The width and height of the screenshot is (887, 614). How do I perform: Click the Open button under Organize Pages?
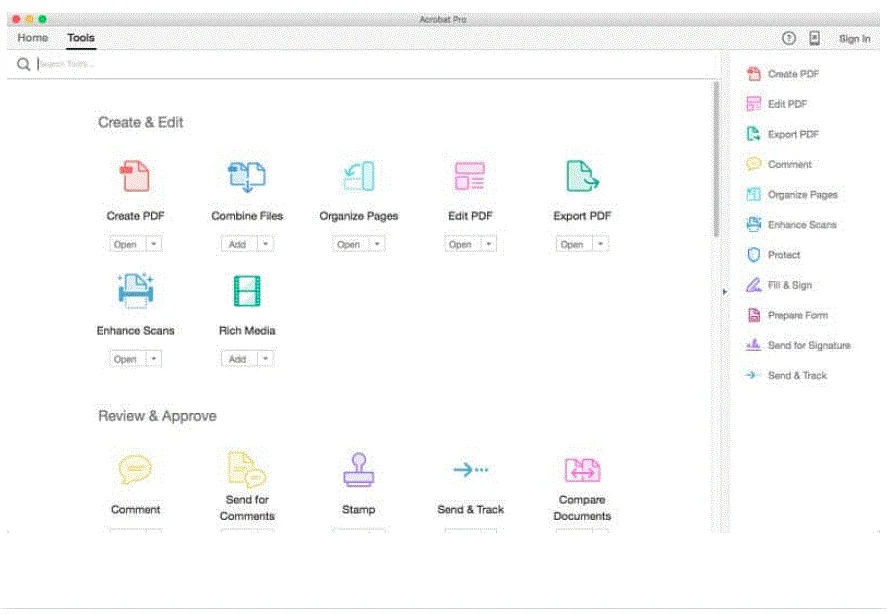click(351, 244)
